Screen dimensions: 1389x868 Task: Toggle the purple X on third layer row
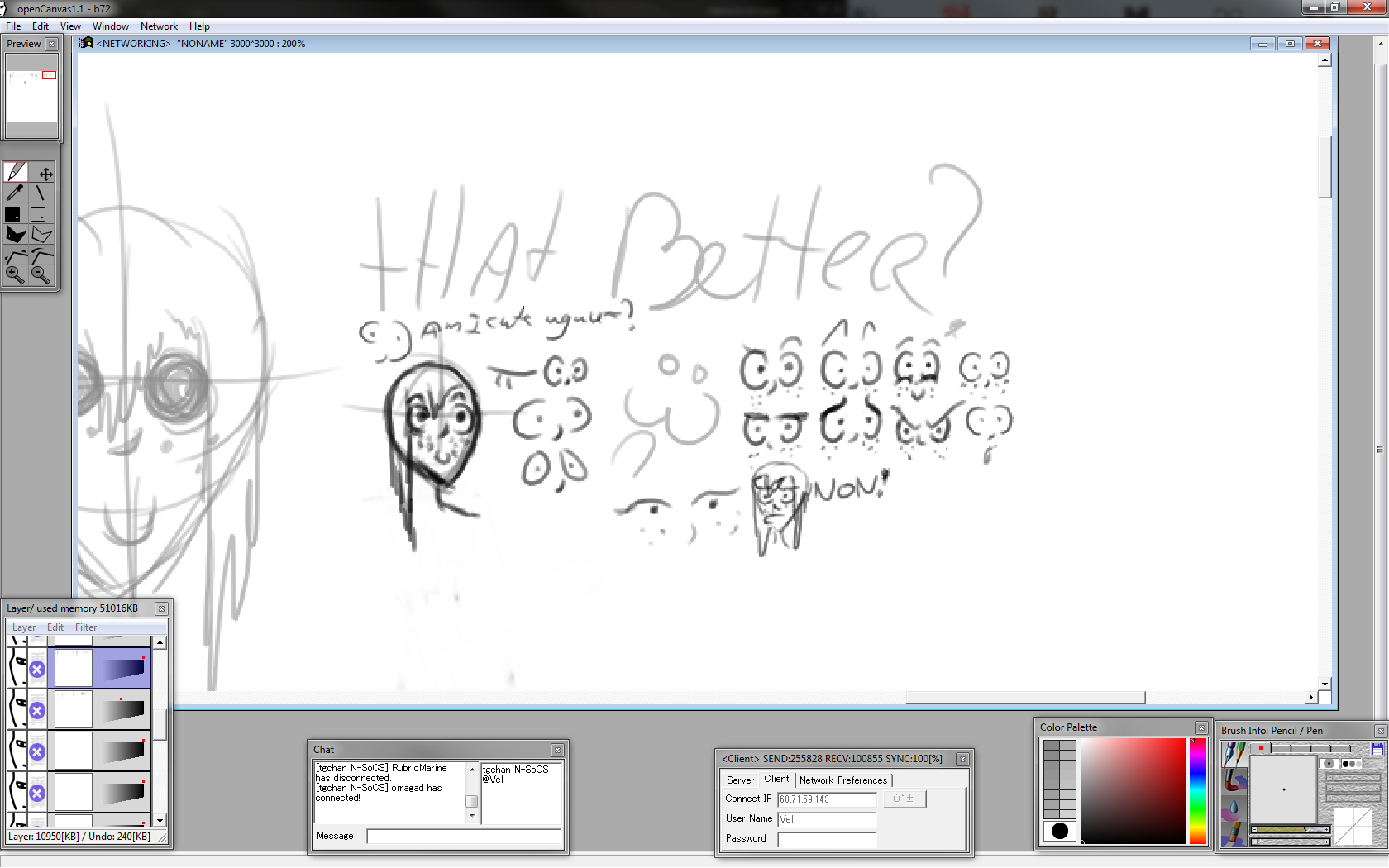coord(37,751)
